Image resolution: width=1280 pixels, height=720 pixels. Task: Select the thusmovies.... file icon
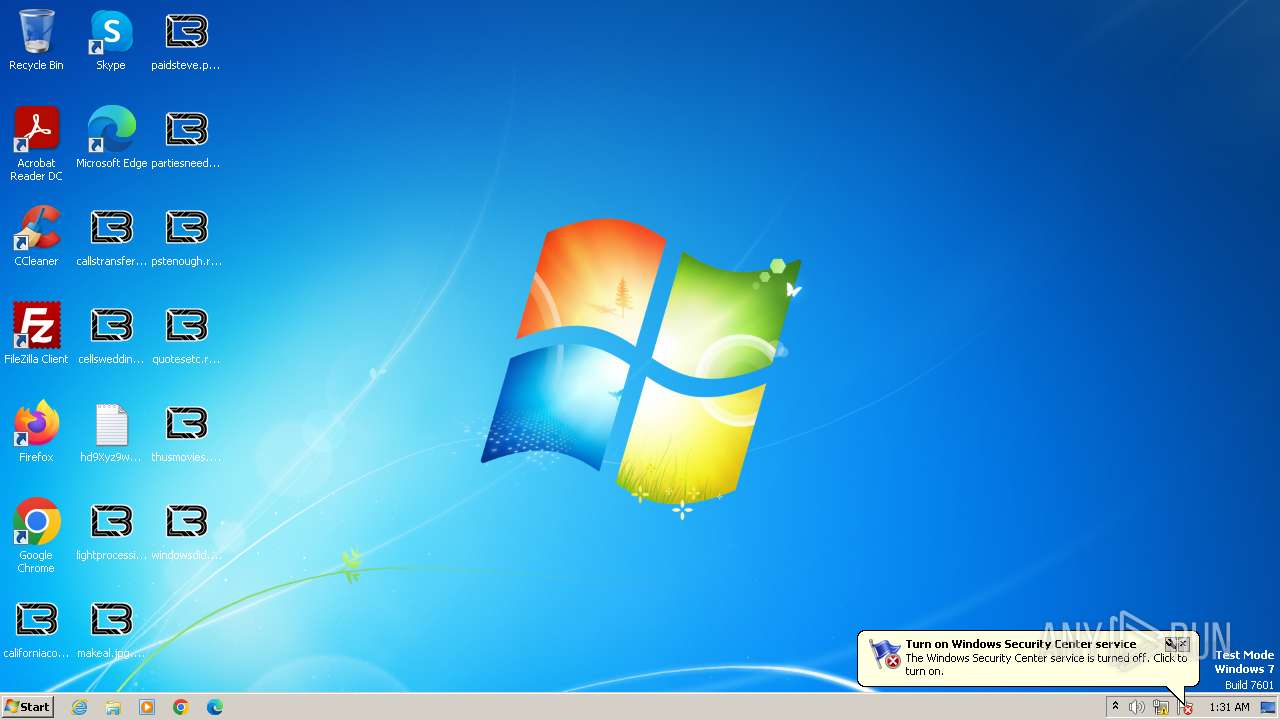[x=186, y=432]
